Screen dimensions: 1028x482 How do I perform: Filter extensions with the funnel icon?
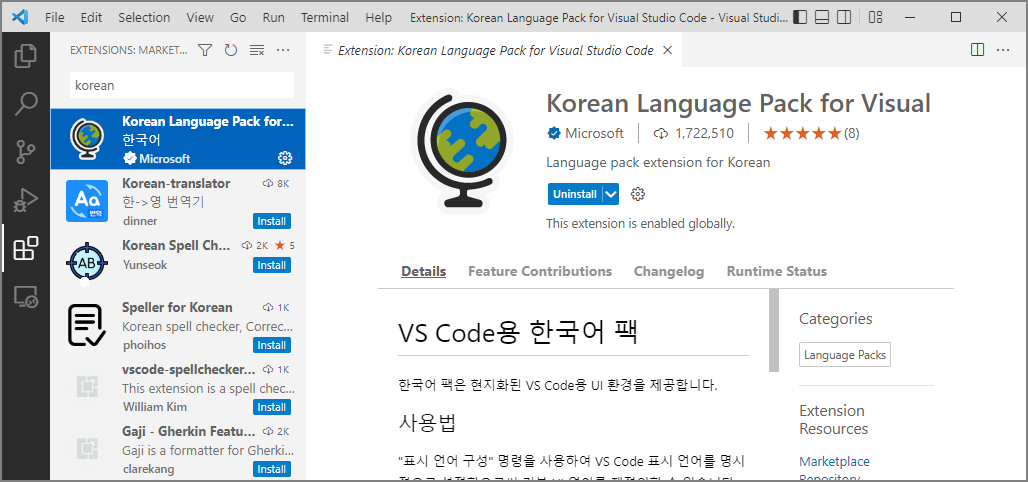(205, 50)
